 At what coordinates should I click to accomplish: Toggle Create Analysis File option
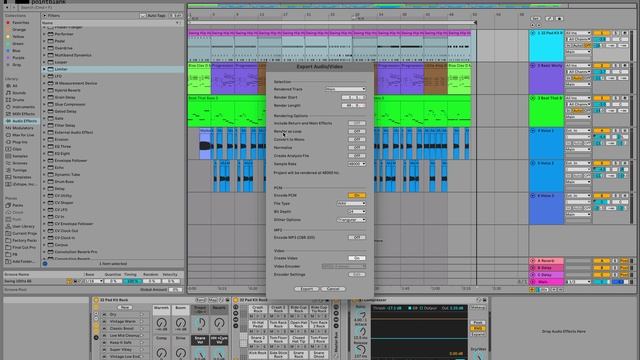pyautogui.click(x=357, y=156)
